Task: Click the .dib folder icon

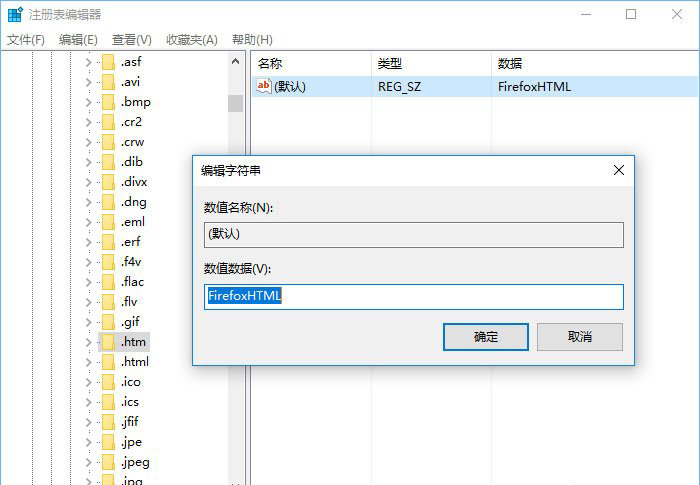Action: pyautogui.click(x=108, y=162)
